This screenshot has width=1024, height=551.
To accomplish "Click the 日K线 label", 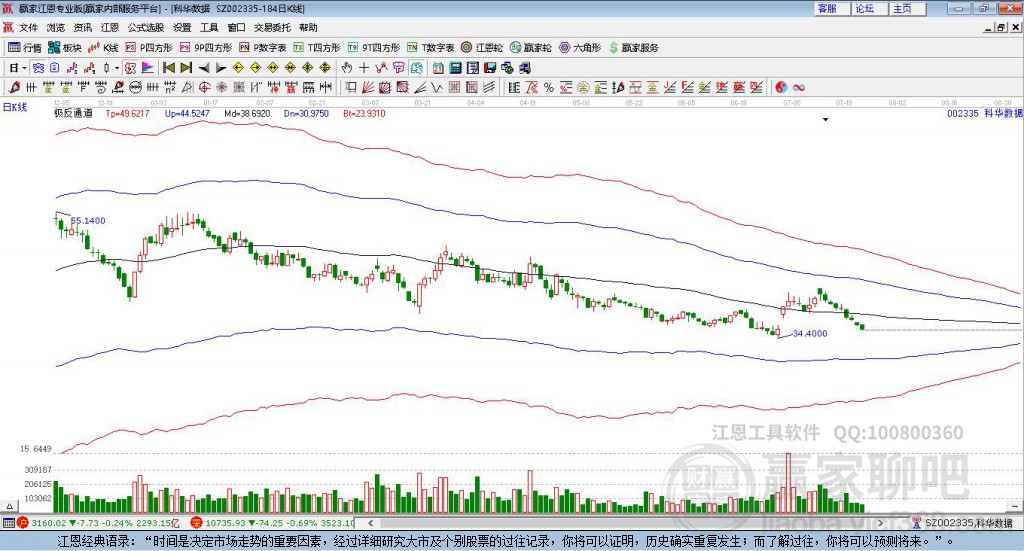I will coord(15,107).
